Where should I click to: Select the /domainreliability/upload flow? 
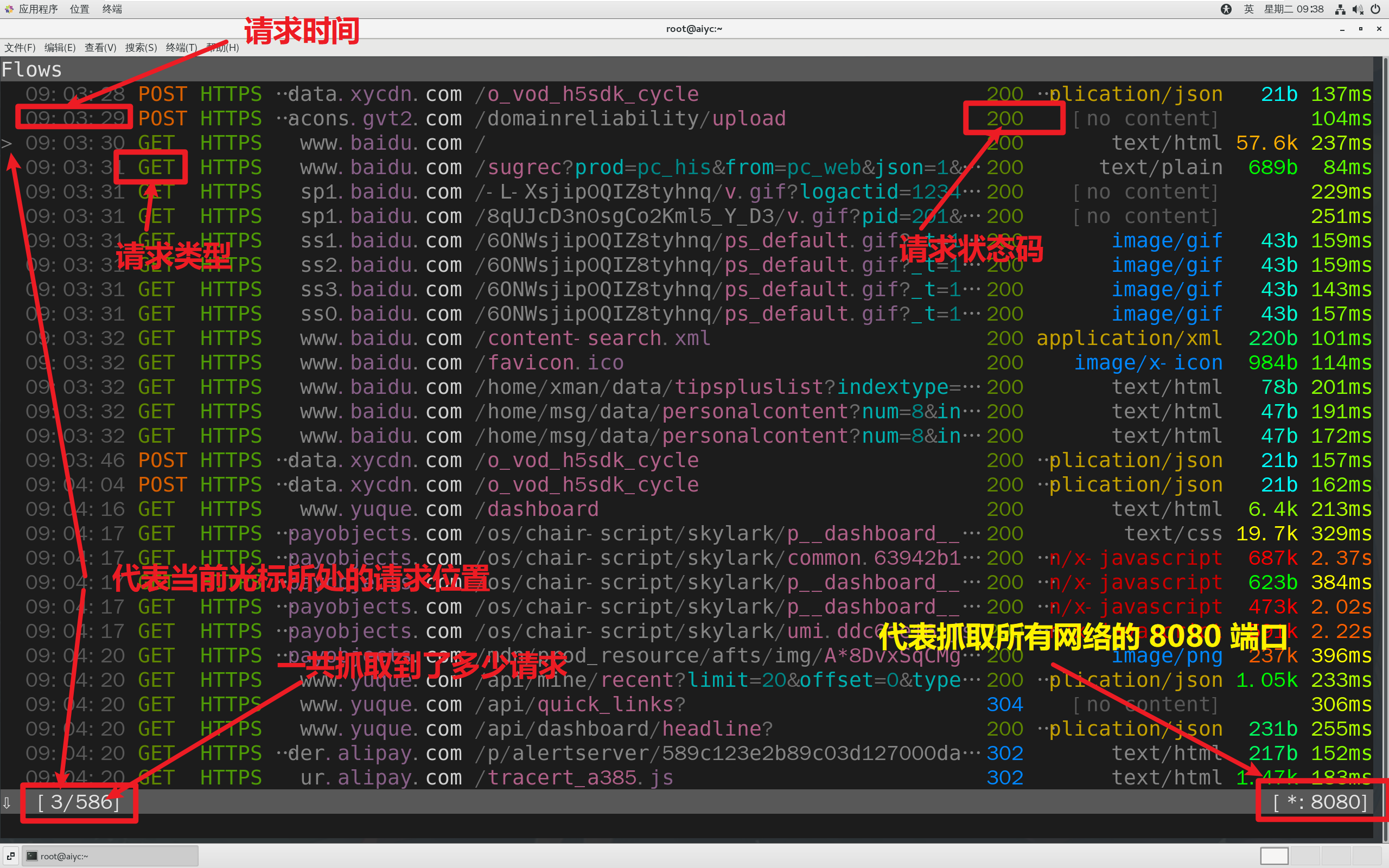point(686,118)
